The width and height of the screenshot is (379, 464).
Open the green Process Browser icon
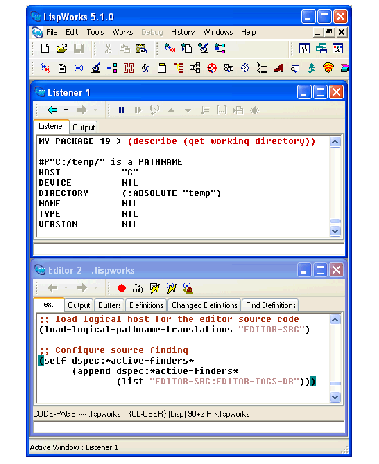[x=311, y=68]
